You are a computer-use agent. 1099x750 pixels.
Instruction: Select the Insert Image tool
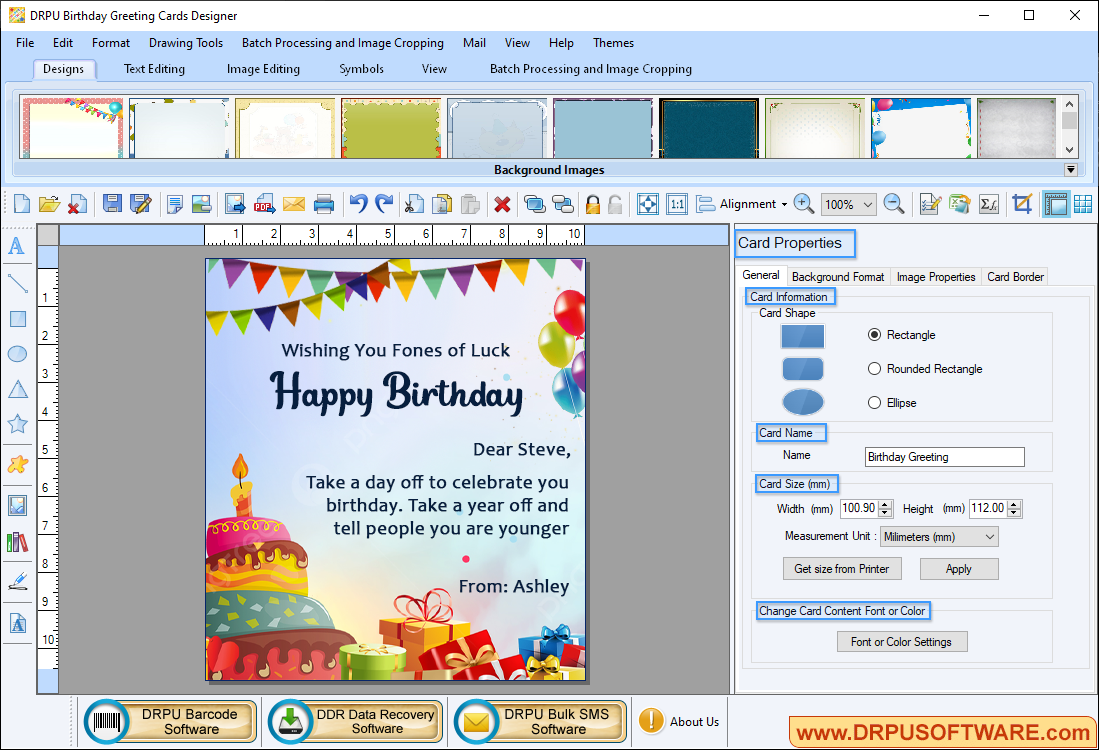click(x=16, y=505)
